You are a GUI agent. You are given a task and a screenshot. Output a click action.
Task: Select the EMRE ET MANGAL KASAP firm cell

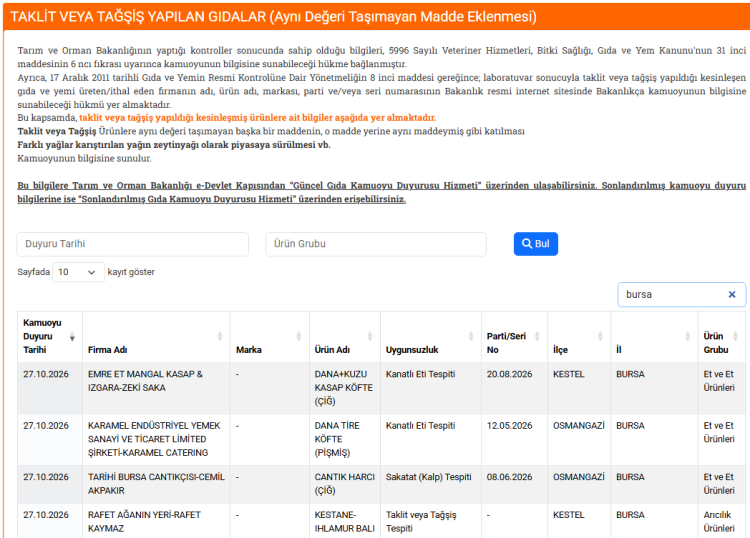tap(156, 388)
